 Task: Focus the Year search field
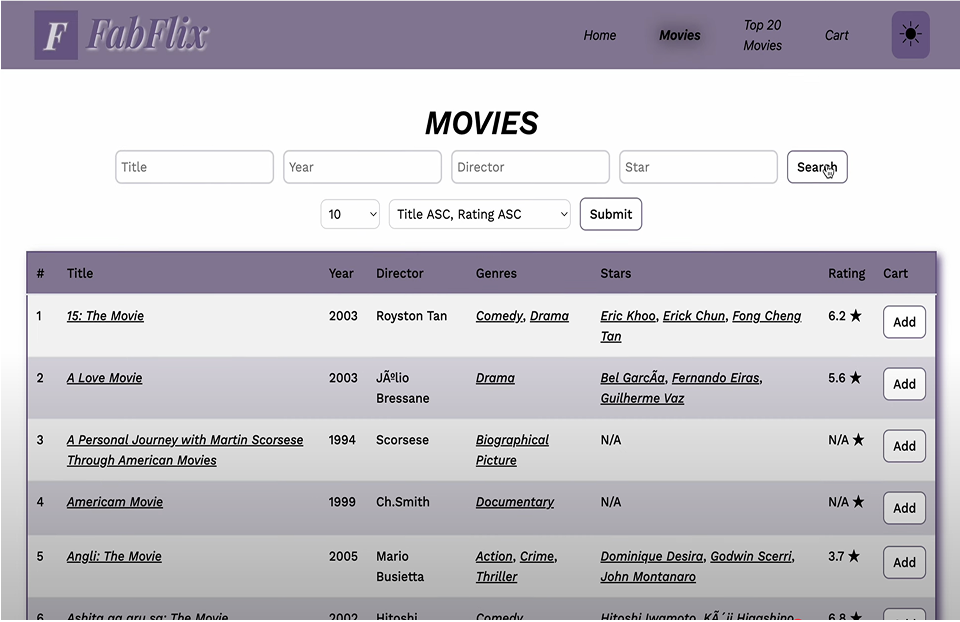pyautogui.click(x=362, y=167)
